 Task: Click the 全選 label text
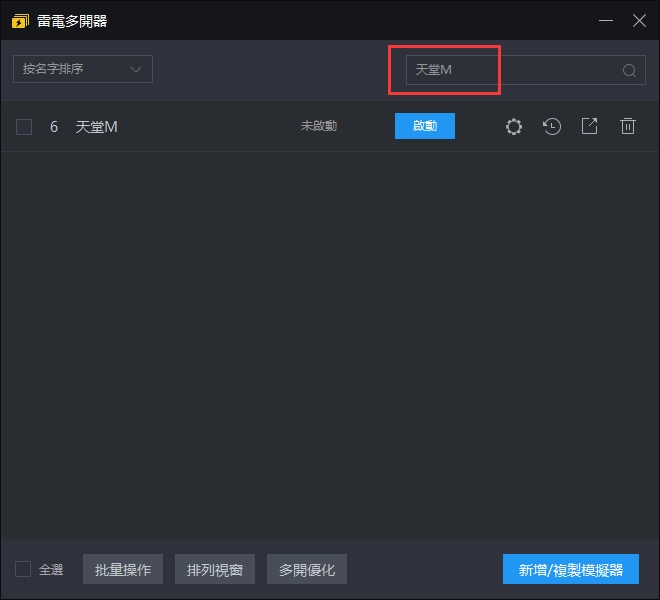click(51, 569)
